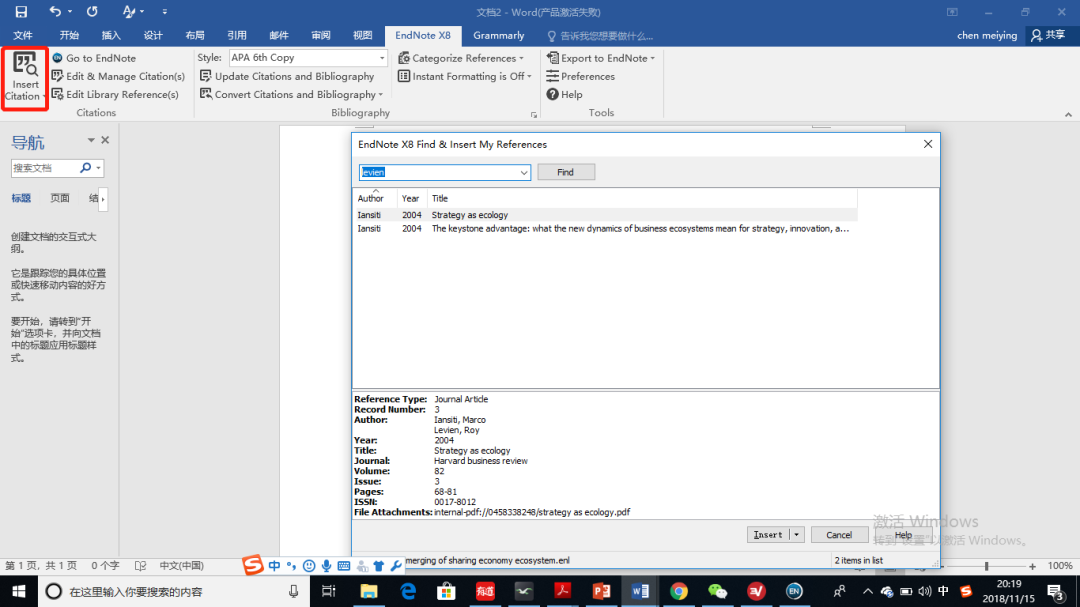Open navigation pane options dropdown
The width and height of the screenshot is (1080, 607).
[91, 140]
